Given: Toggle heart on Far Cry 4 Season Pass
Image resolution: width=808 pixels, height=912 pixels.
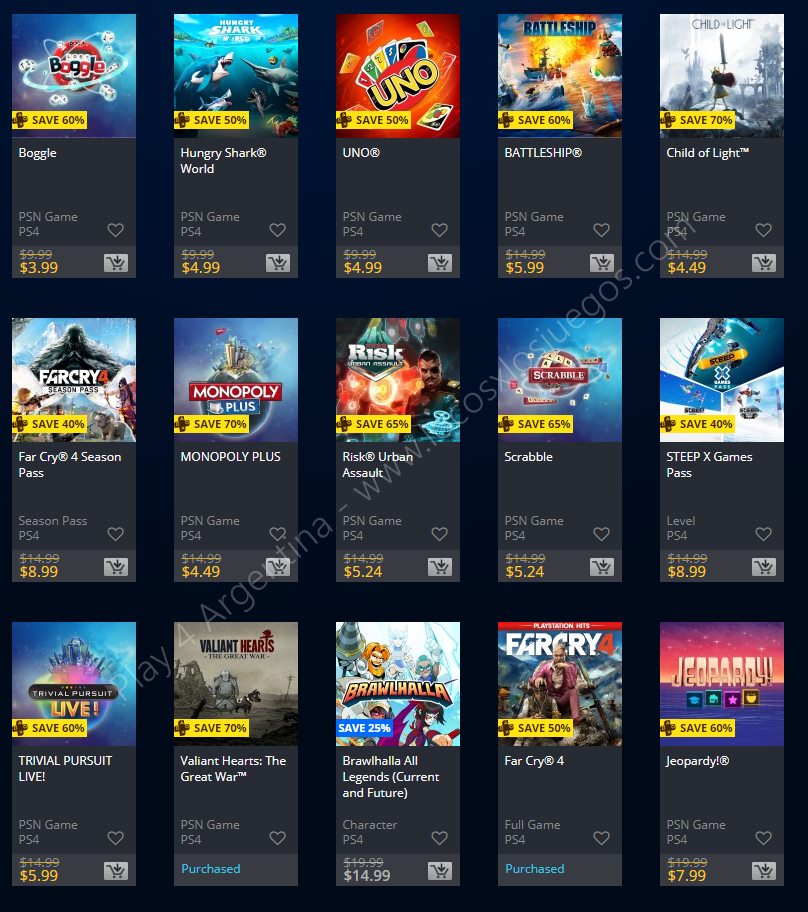Looking at the screenshot, I should coord(116,534).
